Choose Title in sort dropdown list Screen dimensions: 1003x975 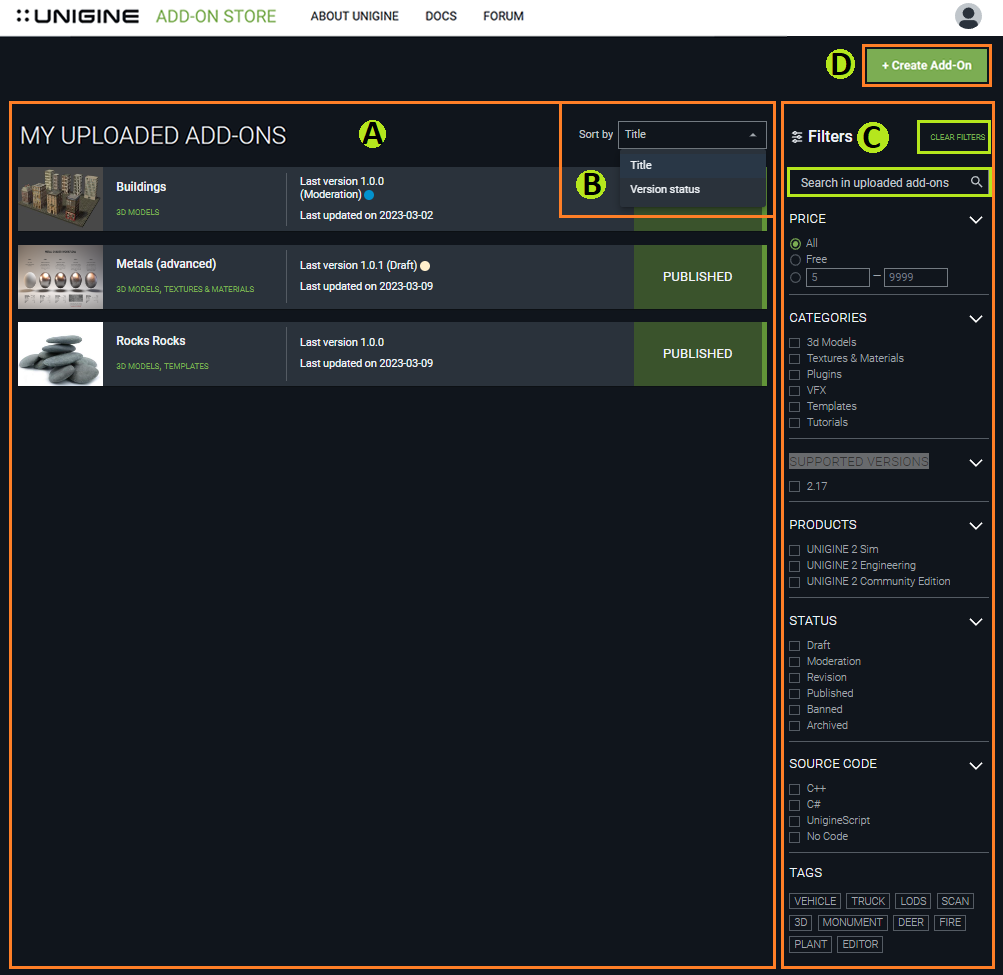(693, 165)
